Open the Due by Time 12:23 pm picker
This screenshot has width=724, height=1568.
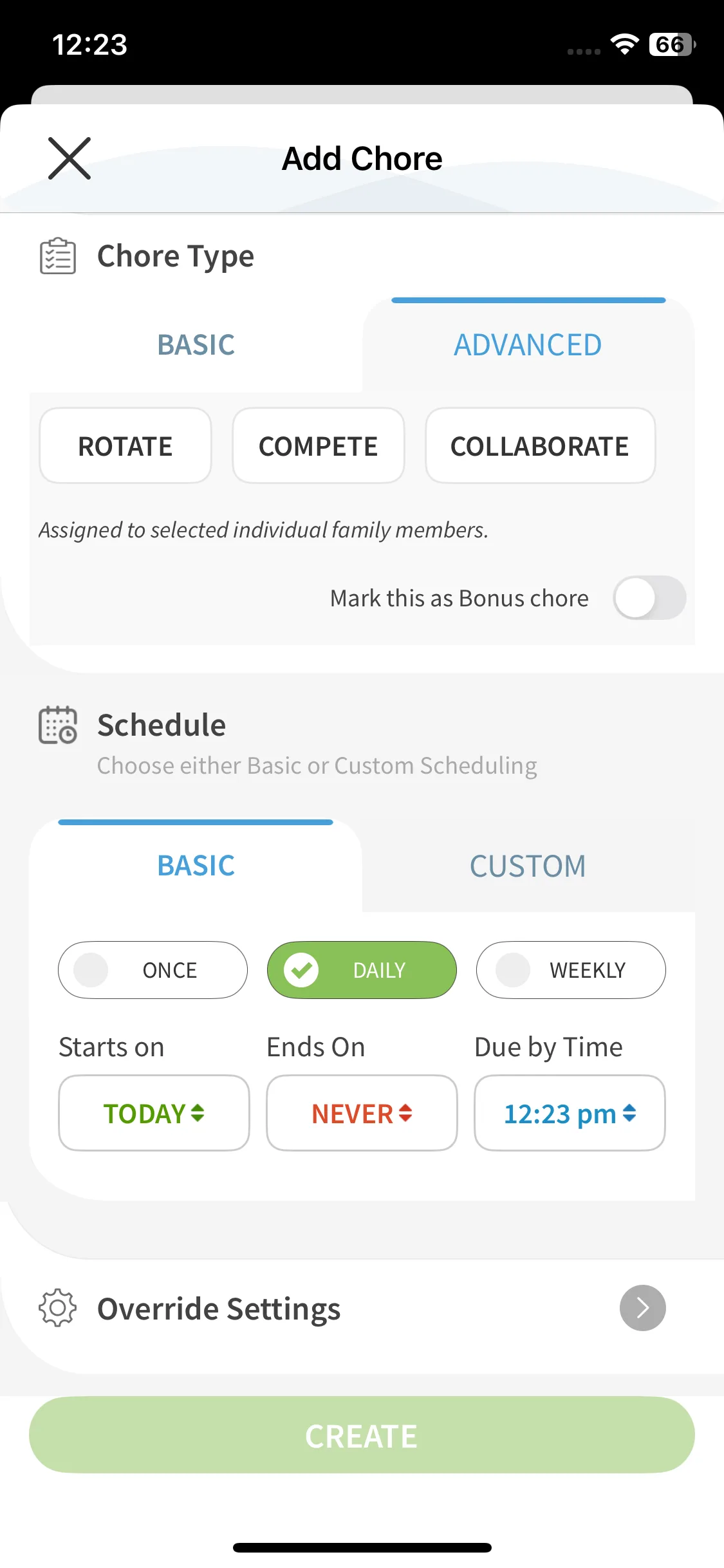pos(570,1113)
